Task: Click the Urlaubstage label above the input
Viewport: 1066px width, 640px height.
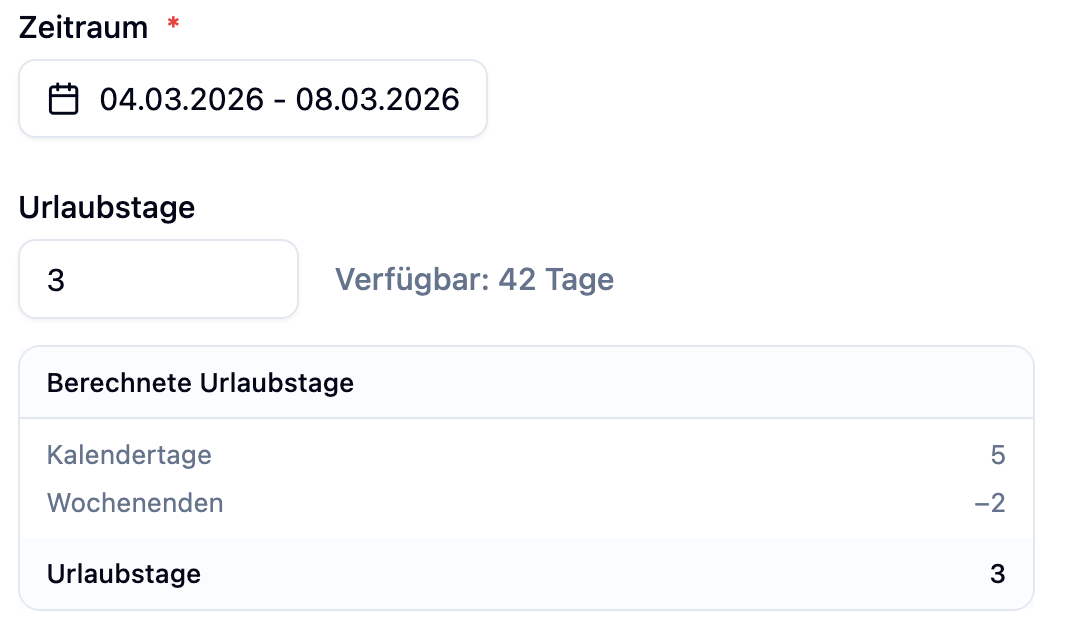Action: coord(106,208)
